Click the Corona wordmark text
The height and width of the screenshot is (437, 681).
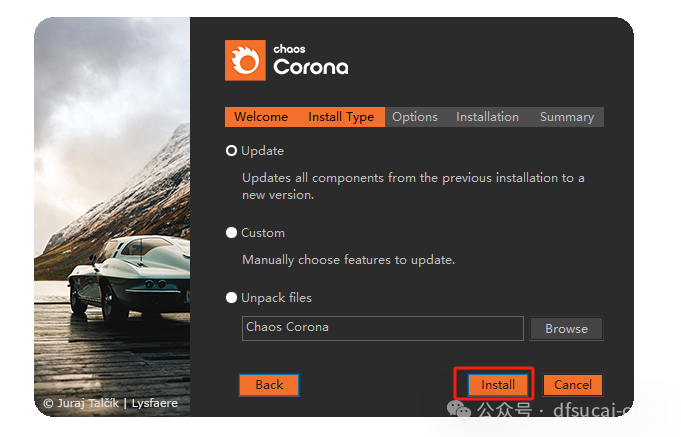pos(311,67)
